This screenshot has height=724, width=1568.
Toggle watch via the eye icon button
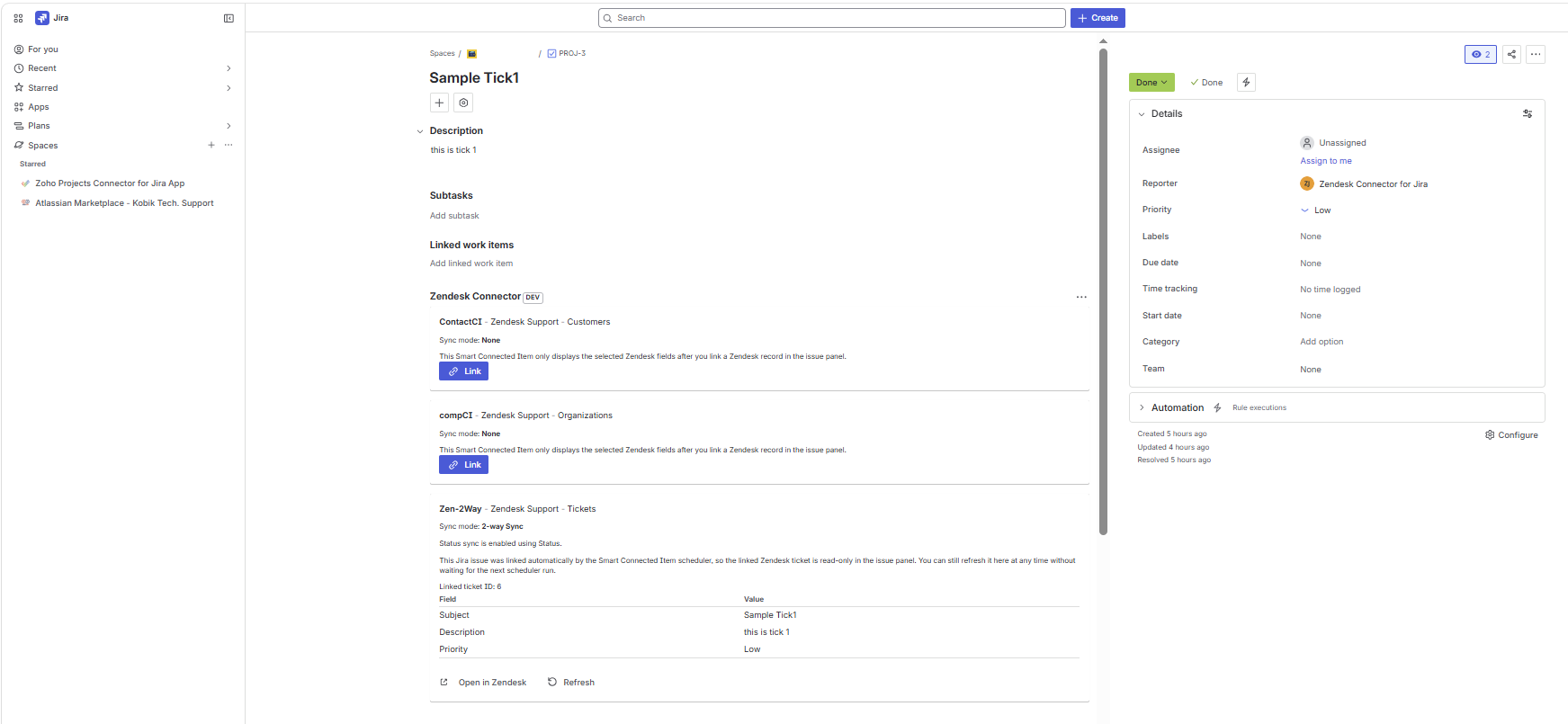click(x=1480, y=54)
